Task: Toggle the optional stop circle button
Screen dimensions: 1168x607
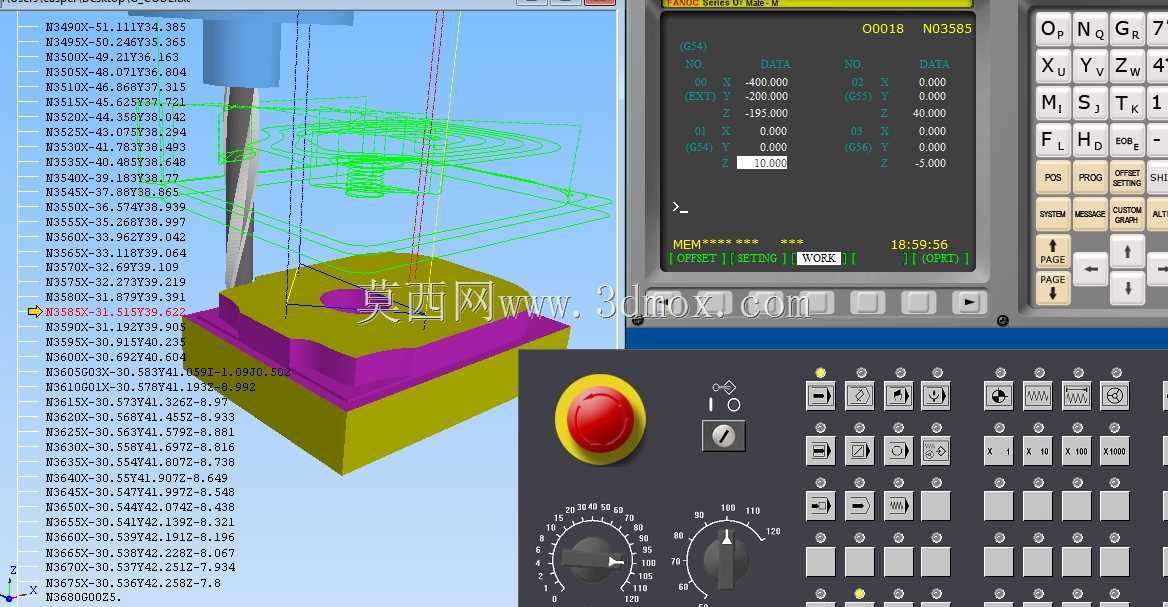Action: coord(898,451)
